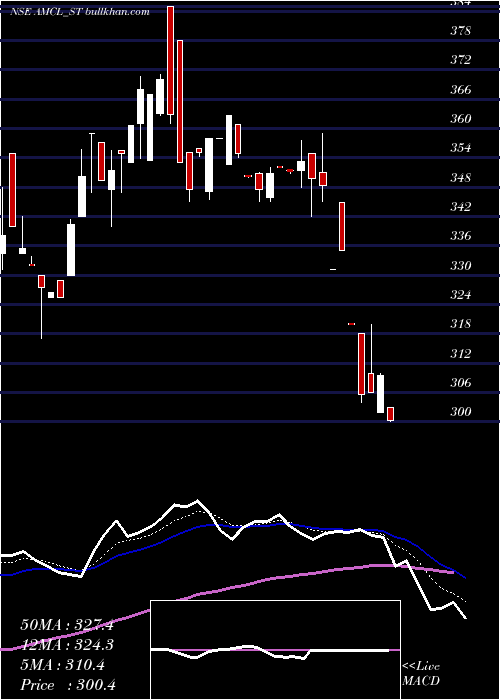This screenshot has height=700, width=500.
Task: Click the 378 price axis label
Action: (461, 31)
